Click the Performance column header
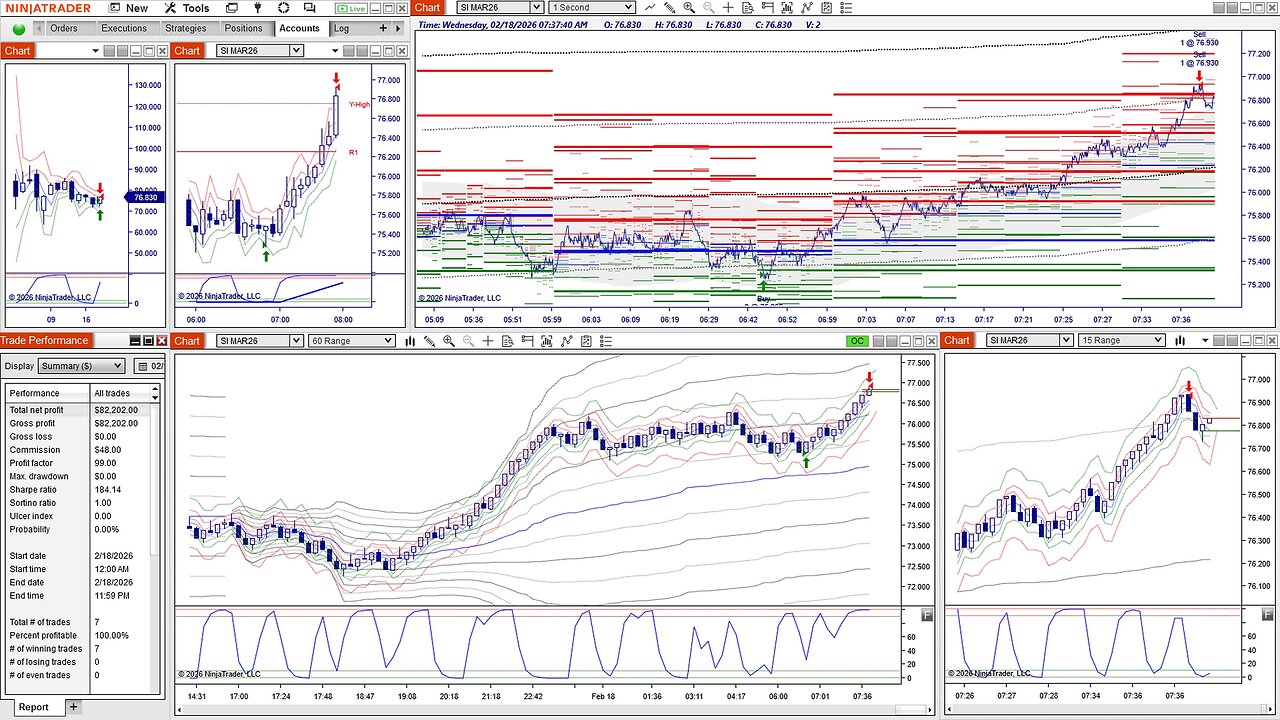The width and height of the screenshot is (1280, 720). pyautogui.click(x=46, y=393)
